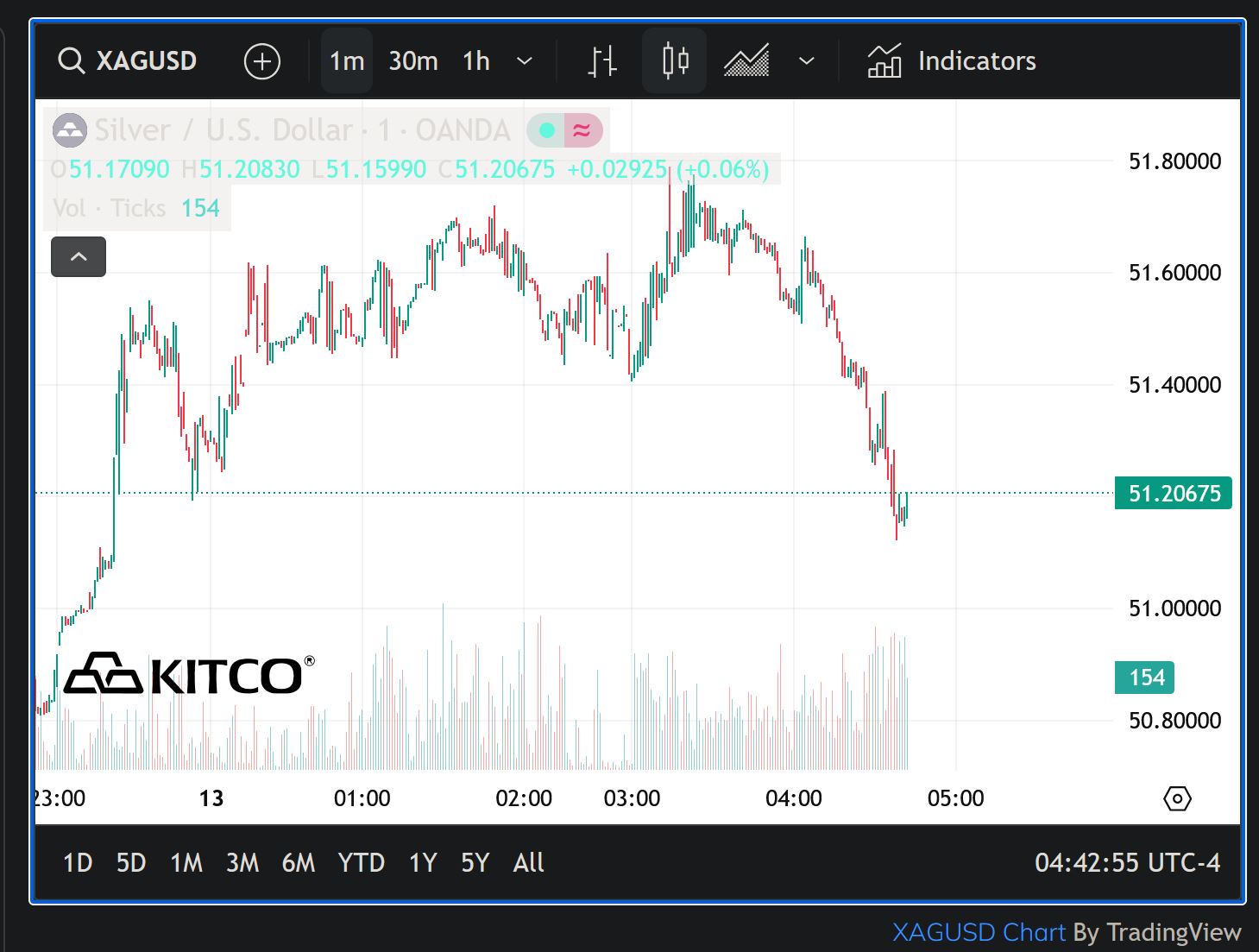Select the Area chart style
Viewport: 1259px width, 952px height.
point(746,61)
